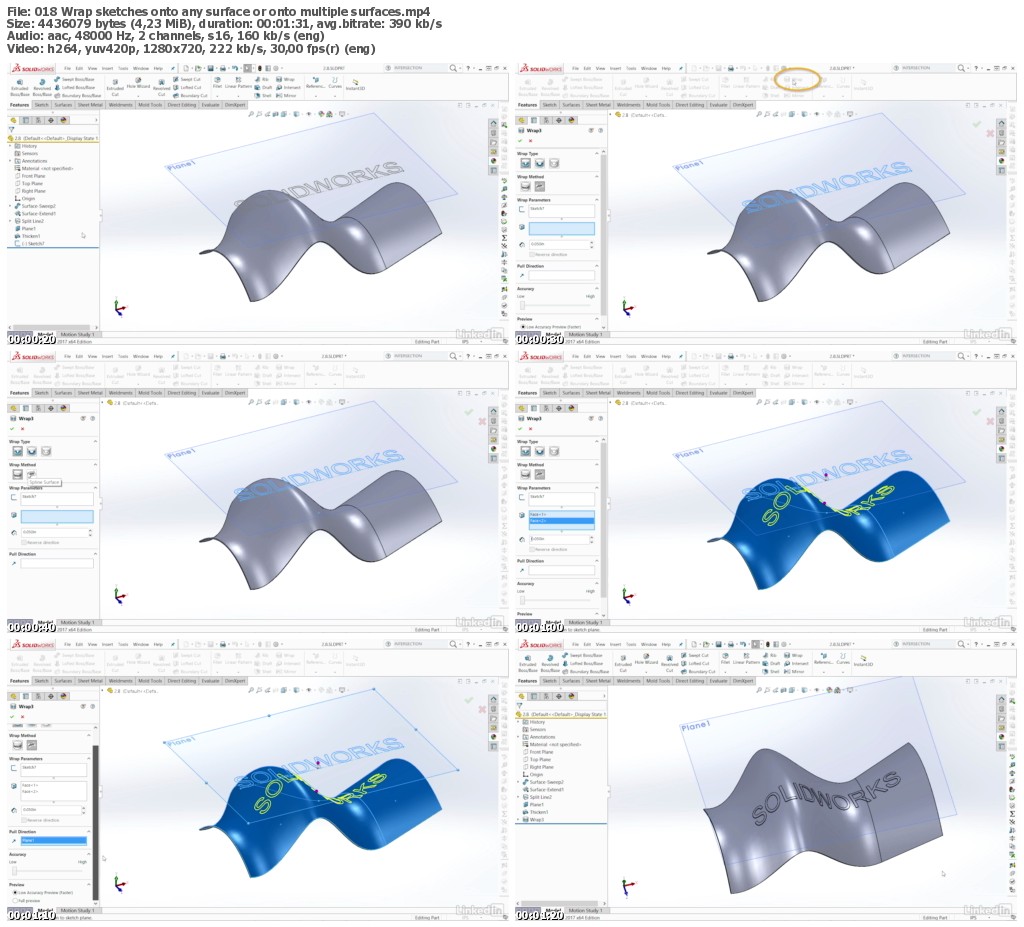Image resolution: width=1024 pixels, height=927 pixels.
Task: Open the ConfigurationManager tab icon in the 00:00:20 frame
Action: coord(39,120)
